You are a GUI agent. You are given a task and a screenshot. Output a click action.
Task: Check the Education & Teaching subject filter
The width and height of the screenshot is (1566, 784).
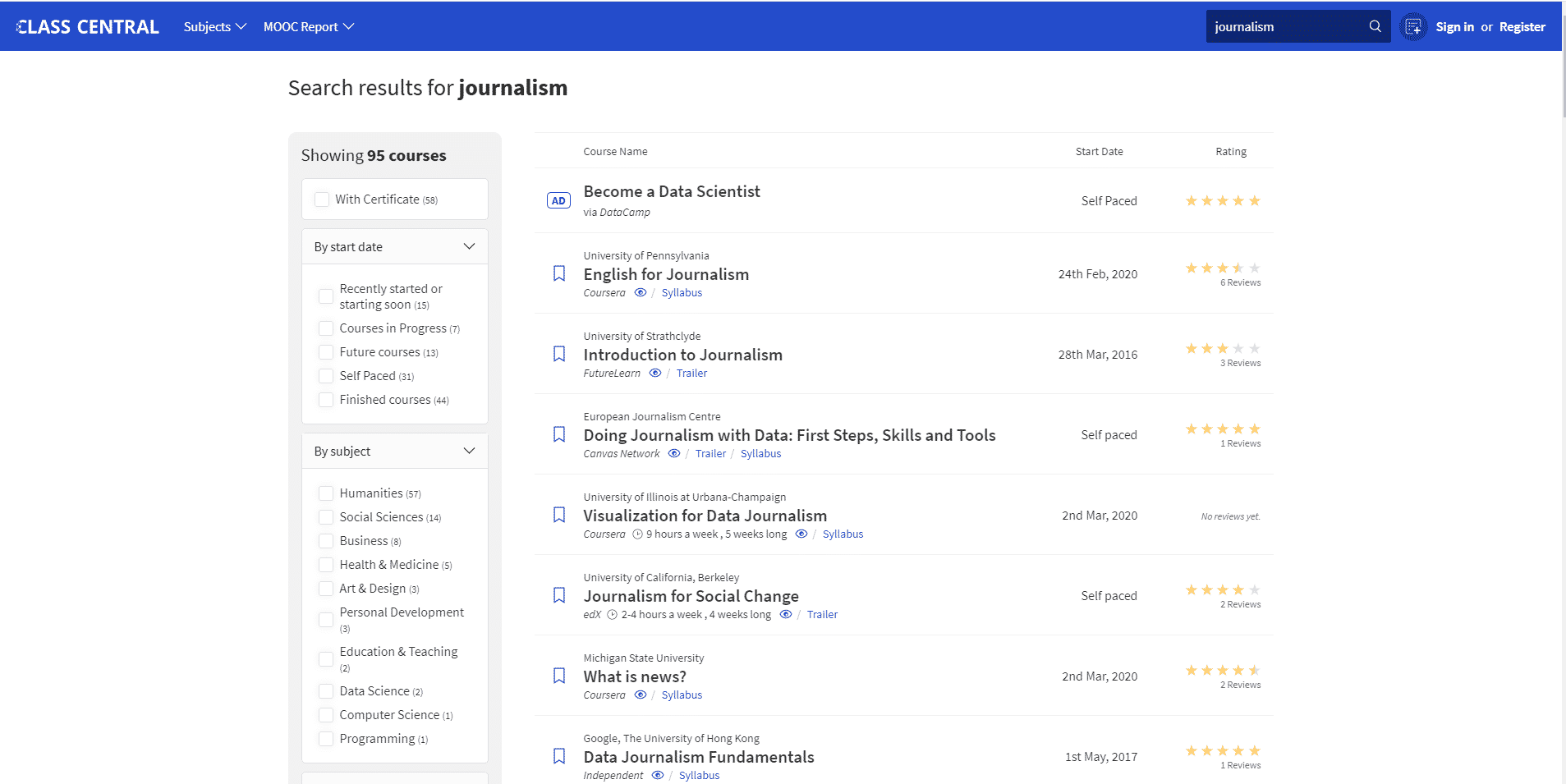click(326, 659)
